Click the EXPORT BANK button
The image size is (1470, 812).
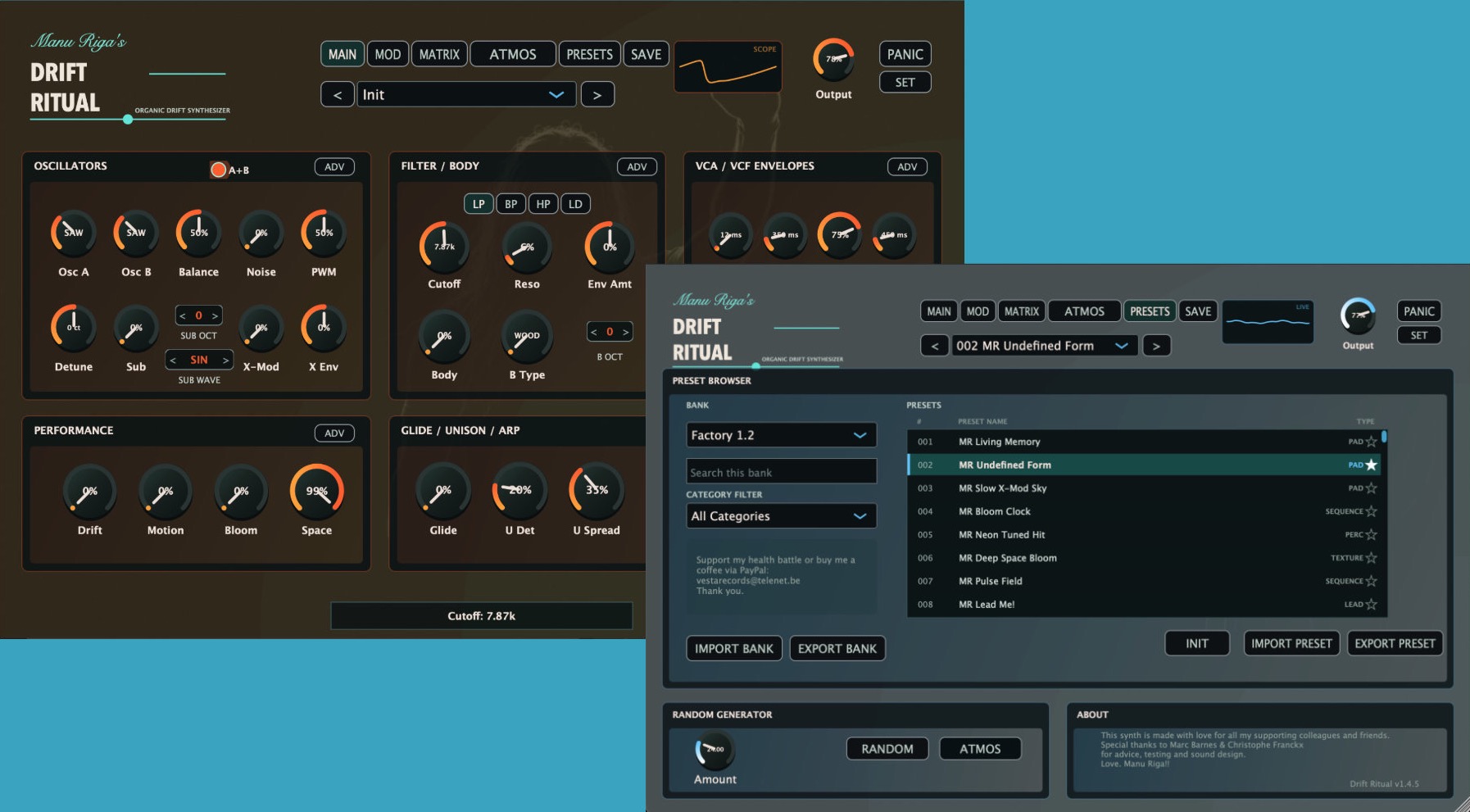[837, 648]
